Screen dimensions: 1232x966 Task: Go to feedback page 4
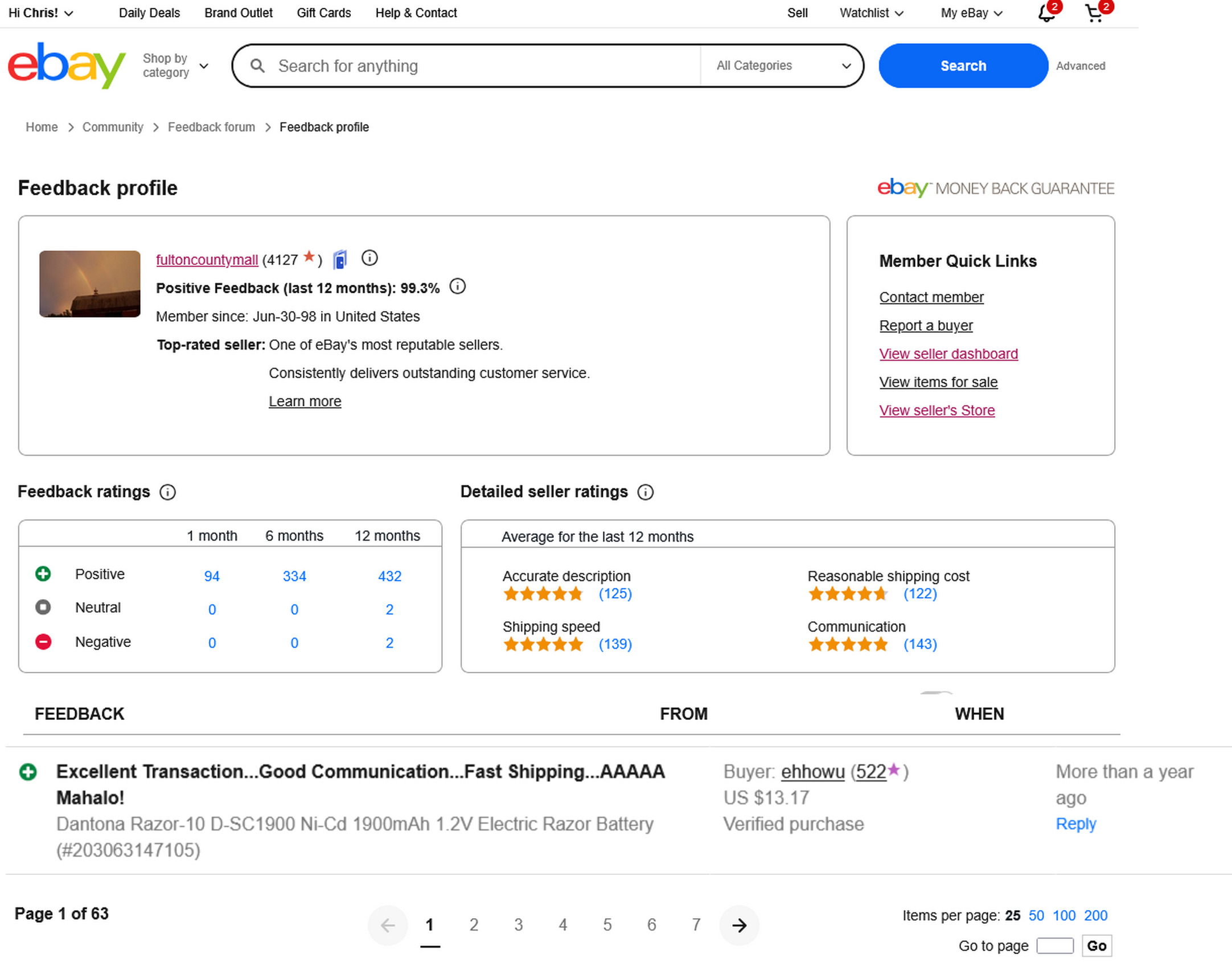point(562,924)
